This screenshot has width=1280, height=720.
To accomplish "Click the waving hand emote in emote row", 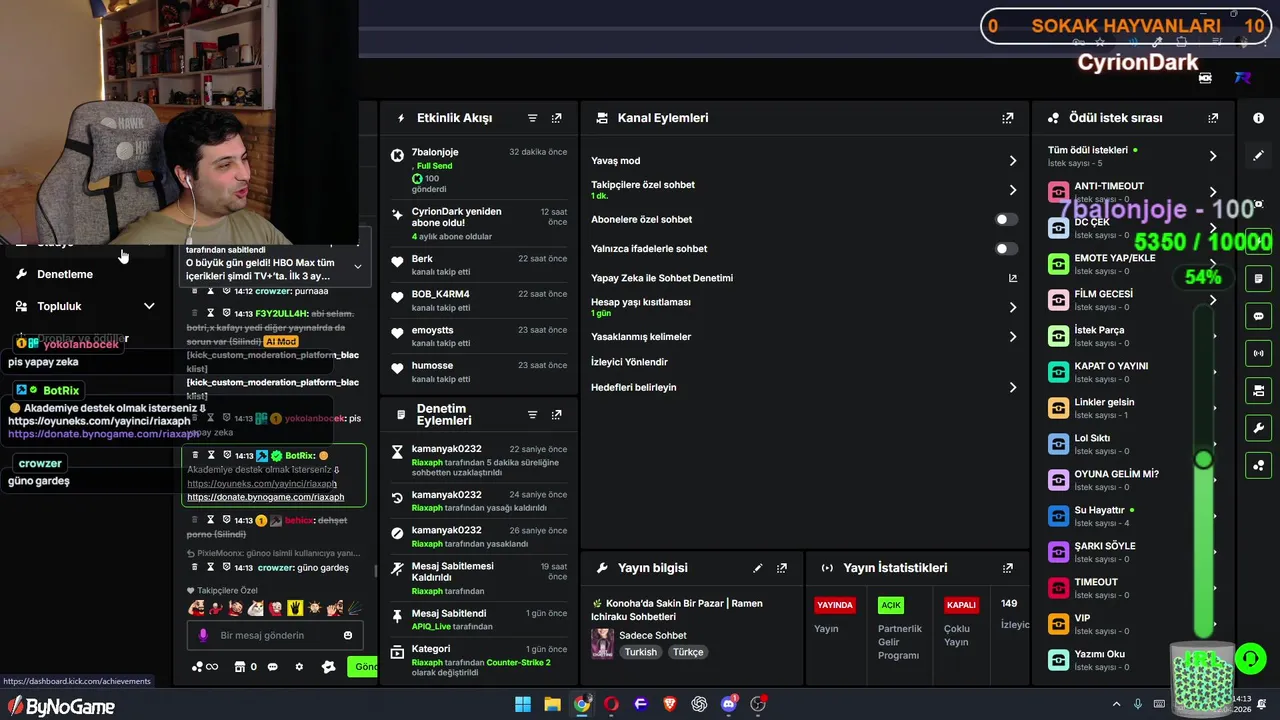I will click(334, 607).
